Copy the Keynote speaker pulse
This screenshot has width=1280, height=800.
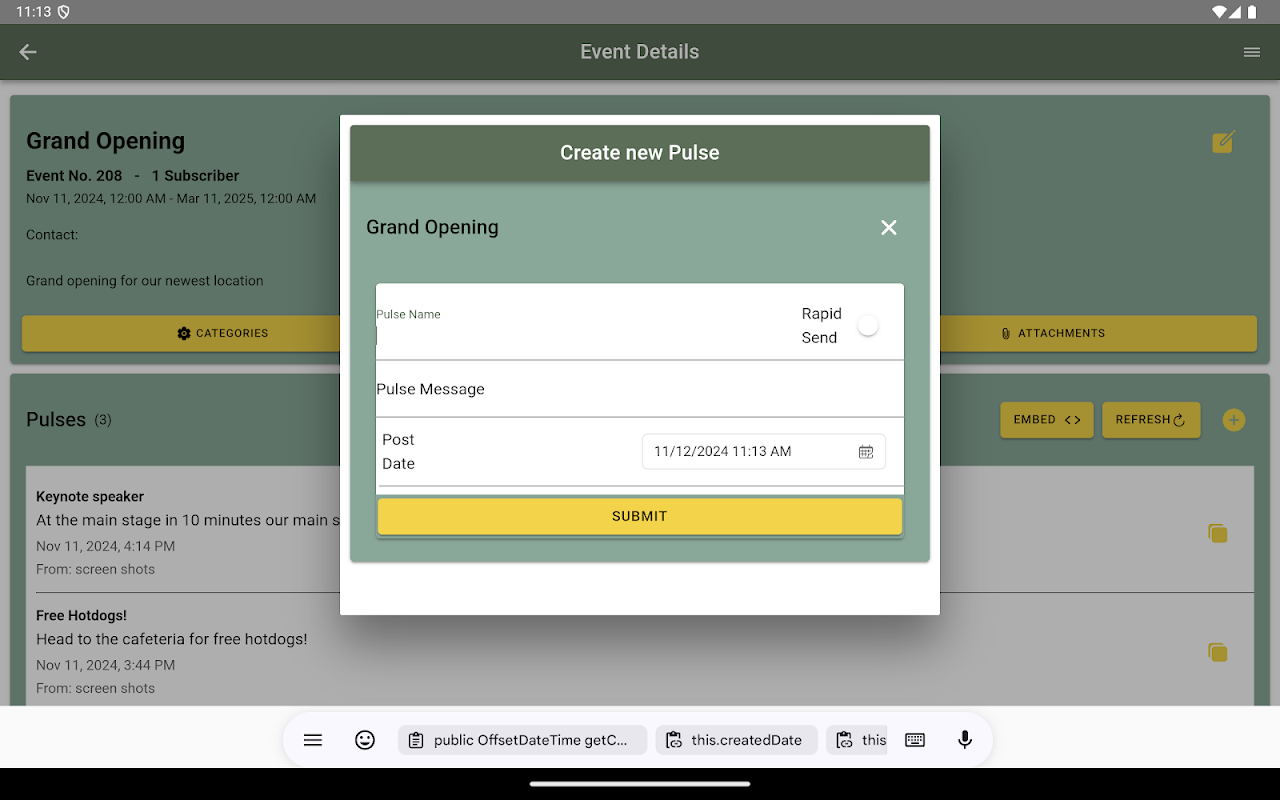(1217, 534)
